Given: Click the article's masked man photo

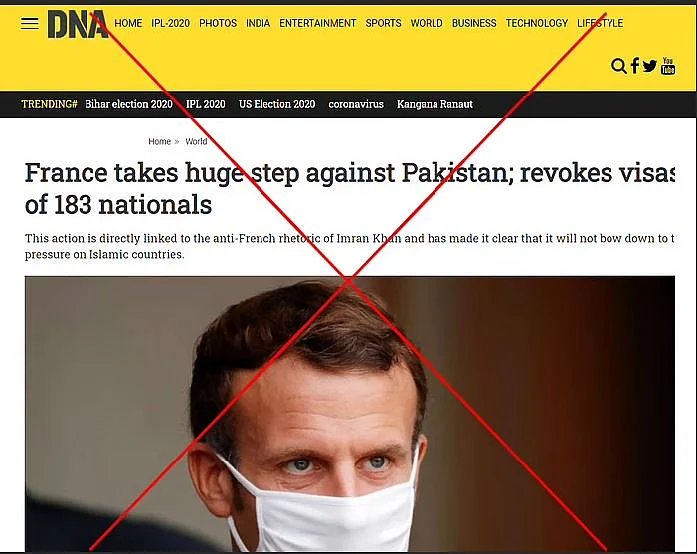Looking at the screenshot, I should point(350,413).
